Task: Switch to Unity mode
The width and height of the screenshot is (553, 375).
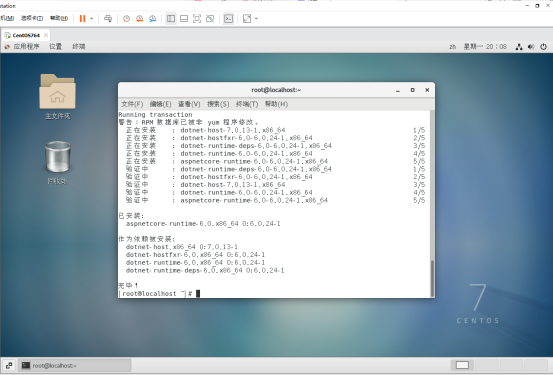Action: pos(210,19)
